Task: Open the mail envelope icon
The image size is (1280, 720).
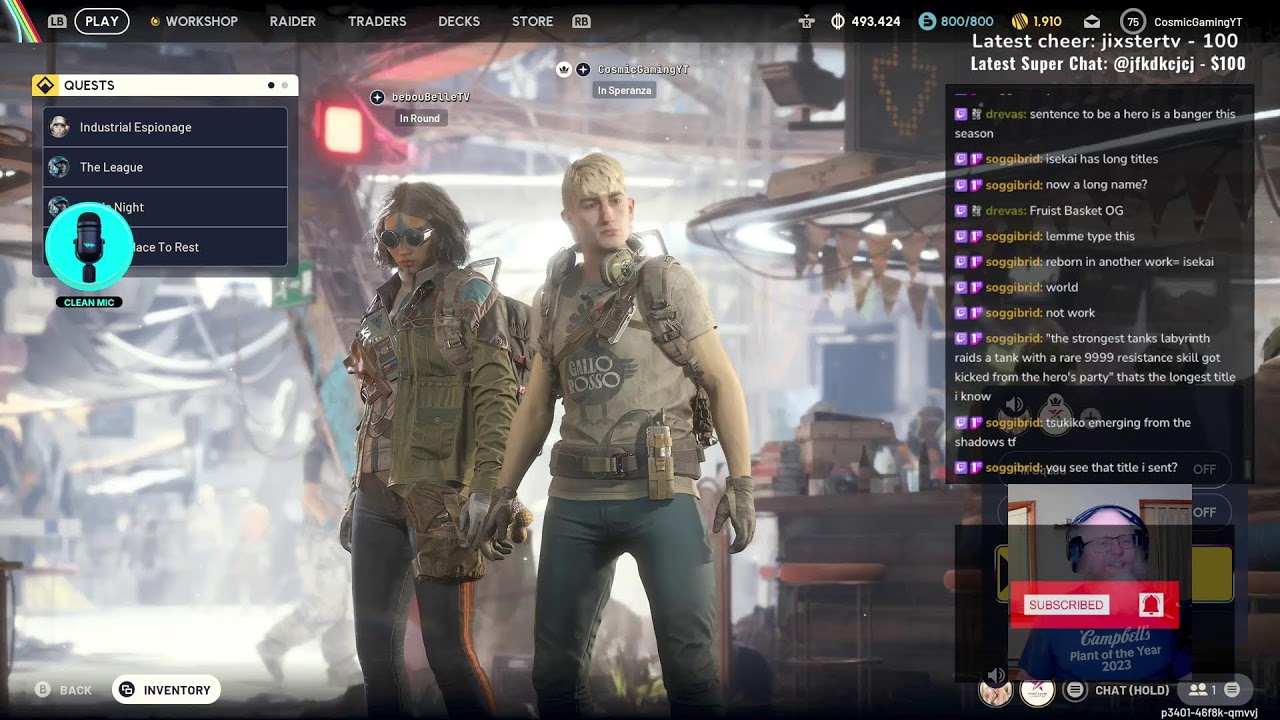Action: coord(1092,21)
